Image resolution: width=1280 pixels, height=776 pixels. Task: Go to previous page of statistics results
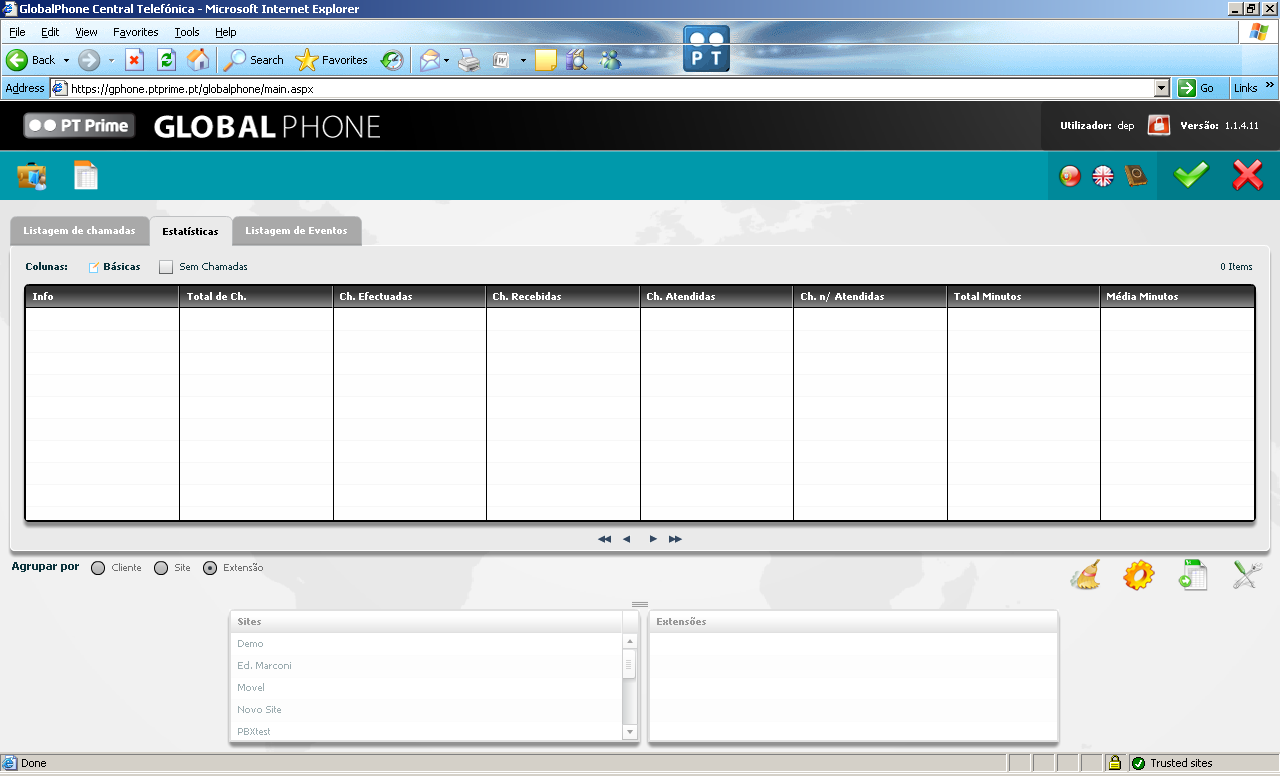tap(627, 539)
